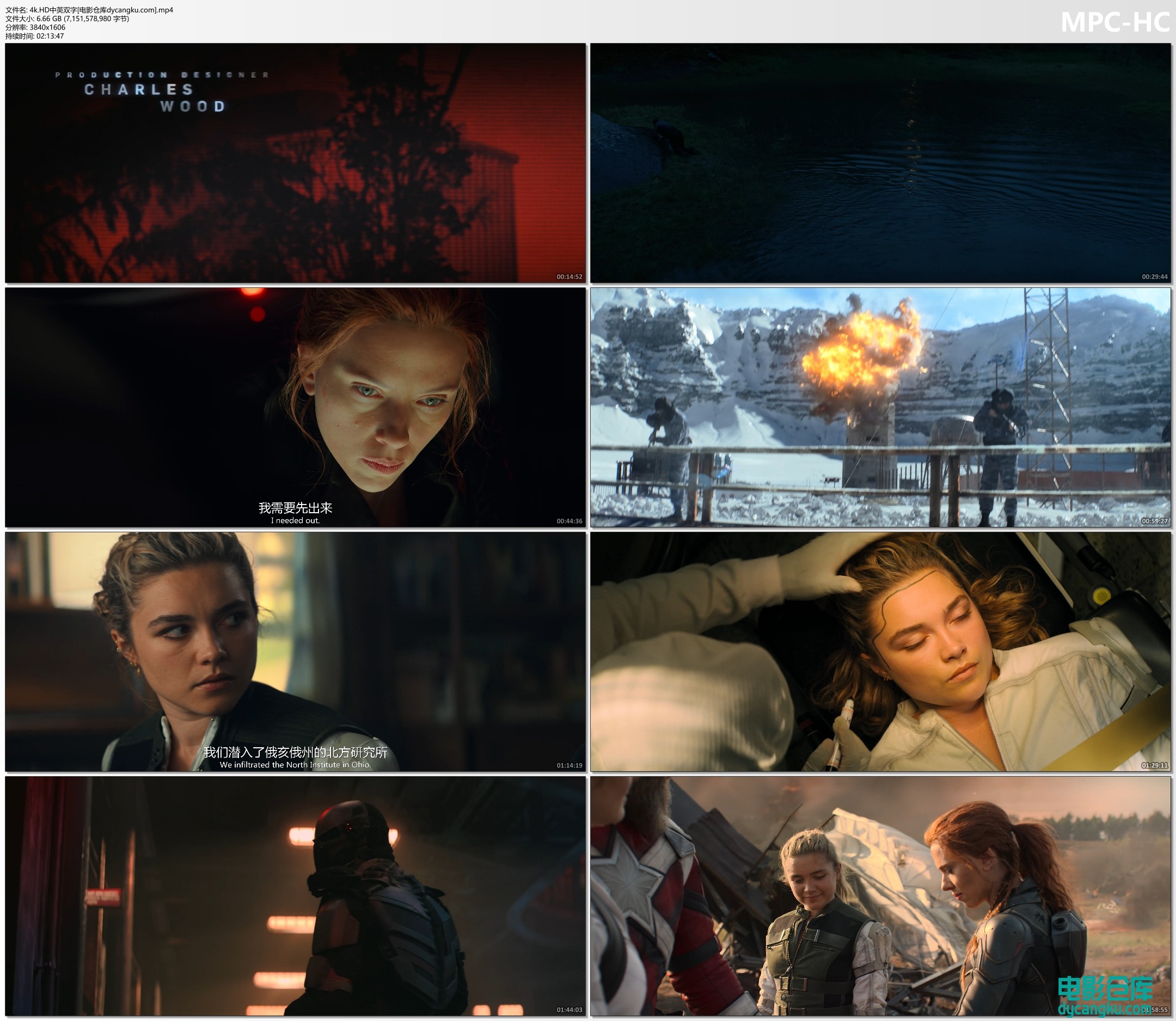Click the Chinese subtitle 我们潜入了俄亥俄州的北方研究所
This screenshot has height=1021, width=1176.
click(295, 752)
